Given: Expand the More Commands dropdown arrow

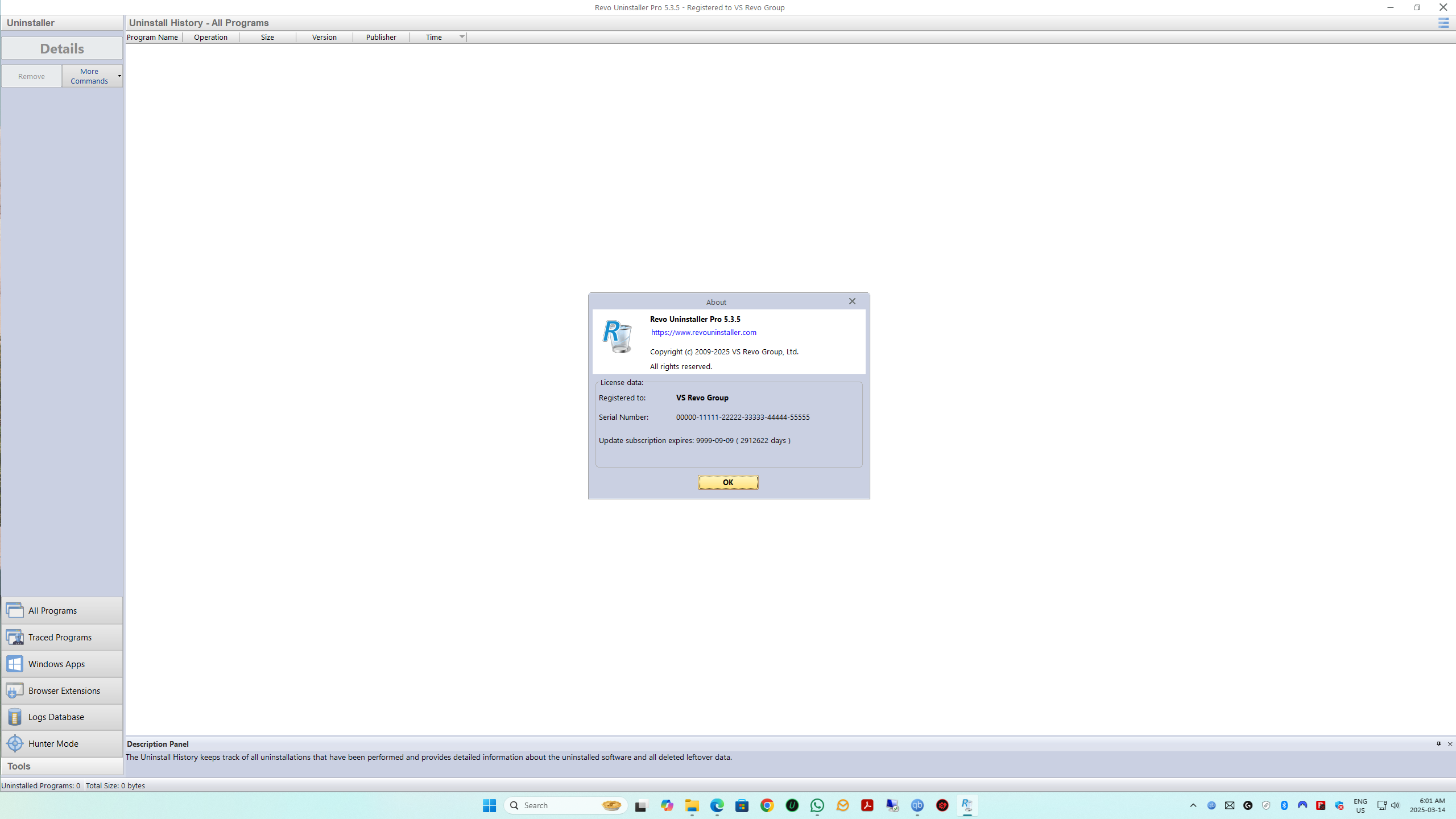Looking at the screenshot, I should coord(119,76).
